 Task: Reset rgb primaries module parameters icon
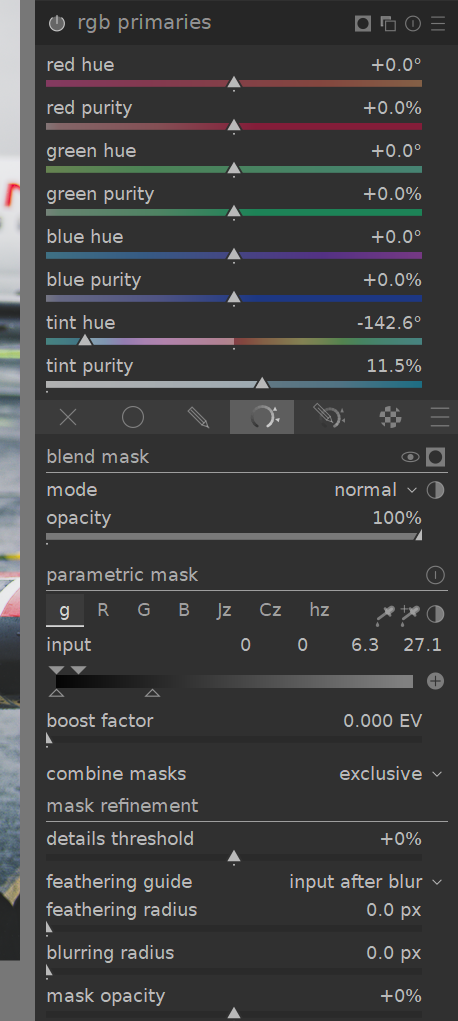(x=413, y=23)
